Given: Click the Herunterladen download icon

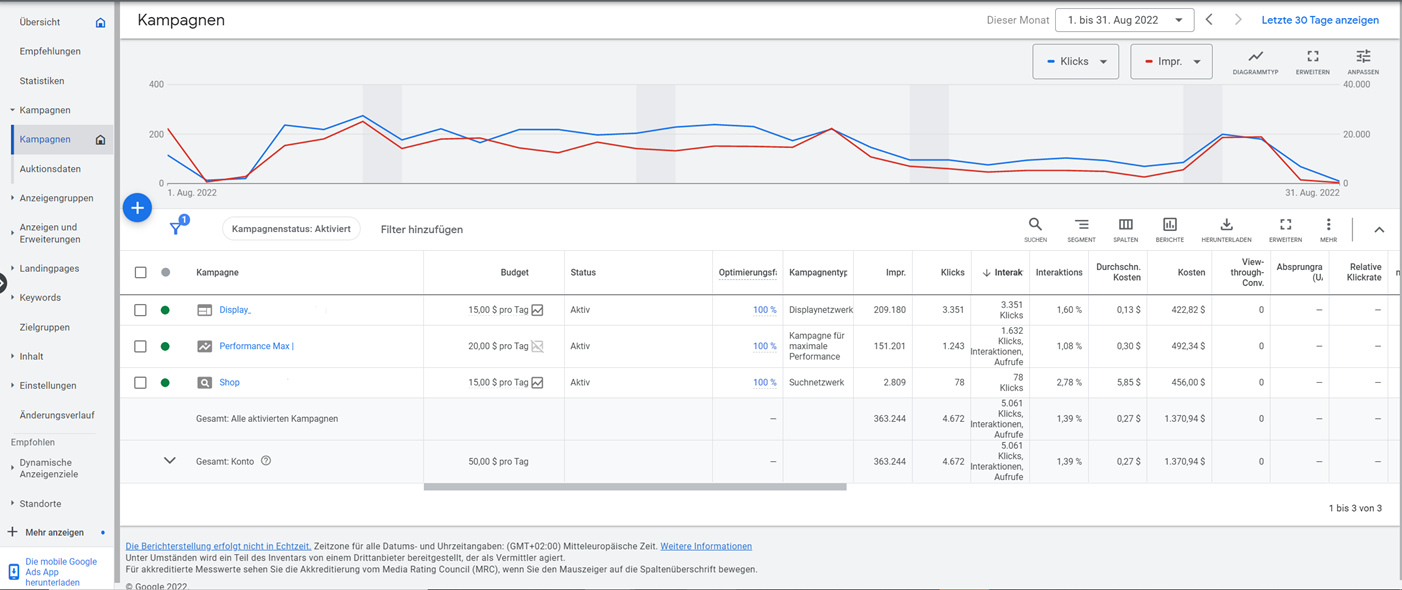Looking at the screenshot, I should click(x=1226, y=228).
